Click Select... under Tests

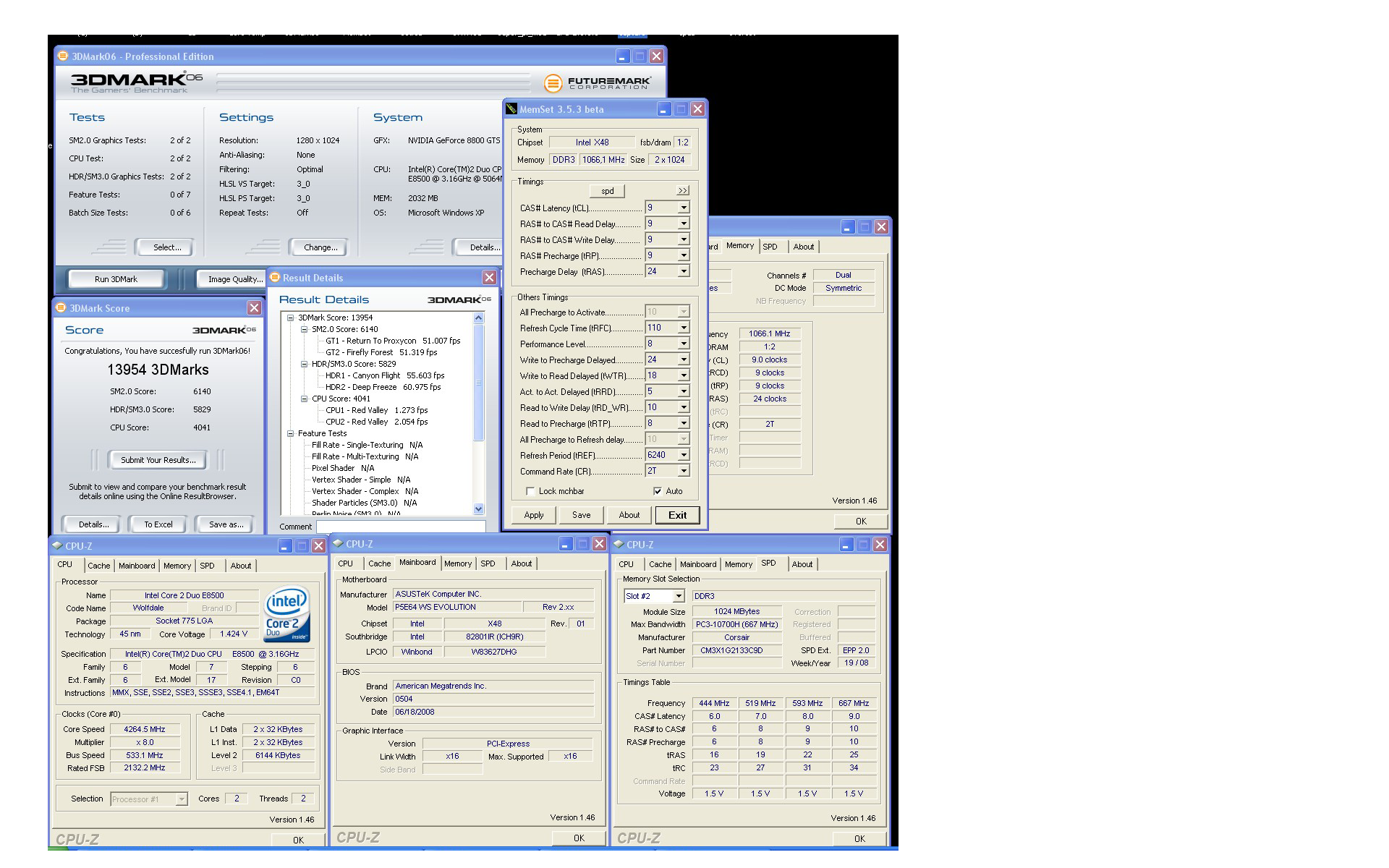166,247
